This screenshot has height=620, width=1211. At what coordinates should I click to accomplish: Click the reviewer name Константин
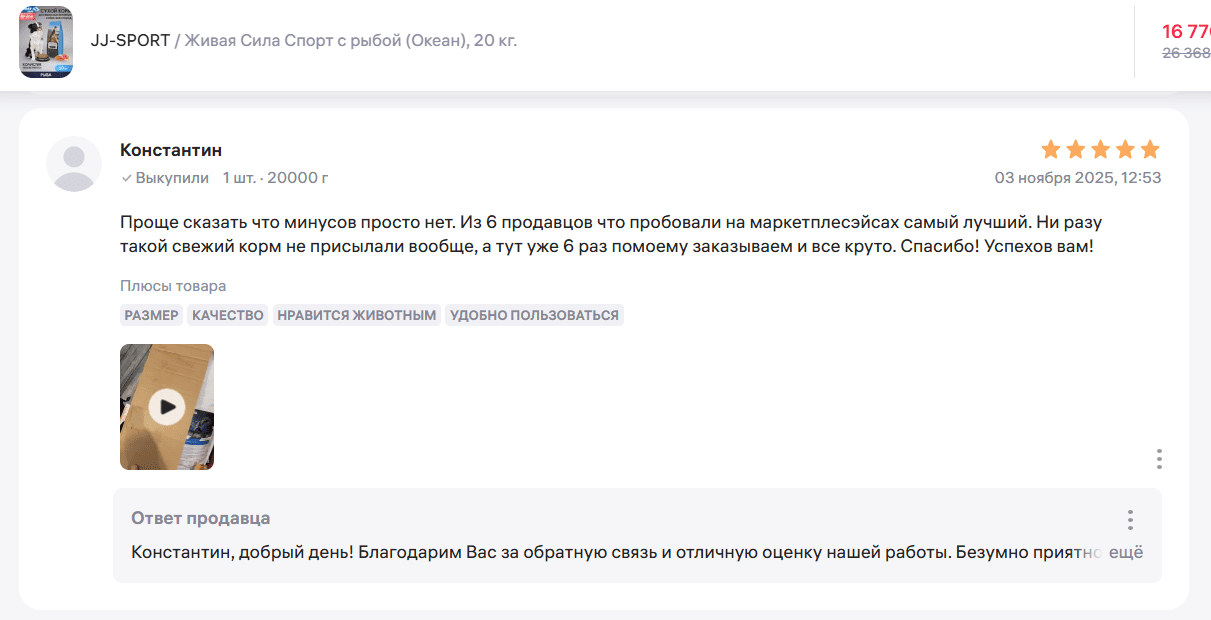(x=171, y=150)
